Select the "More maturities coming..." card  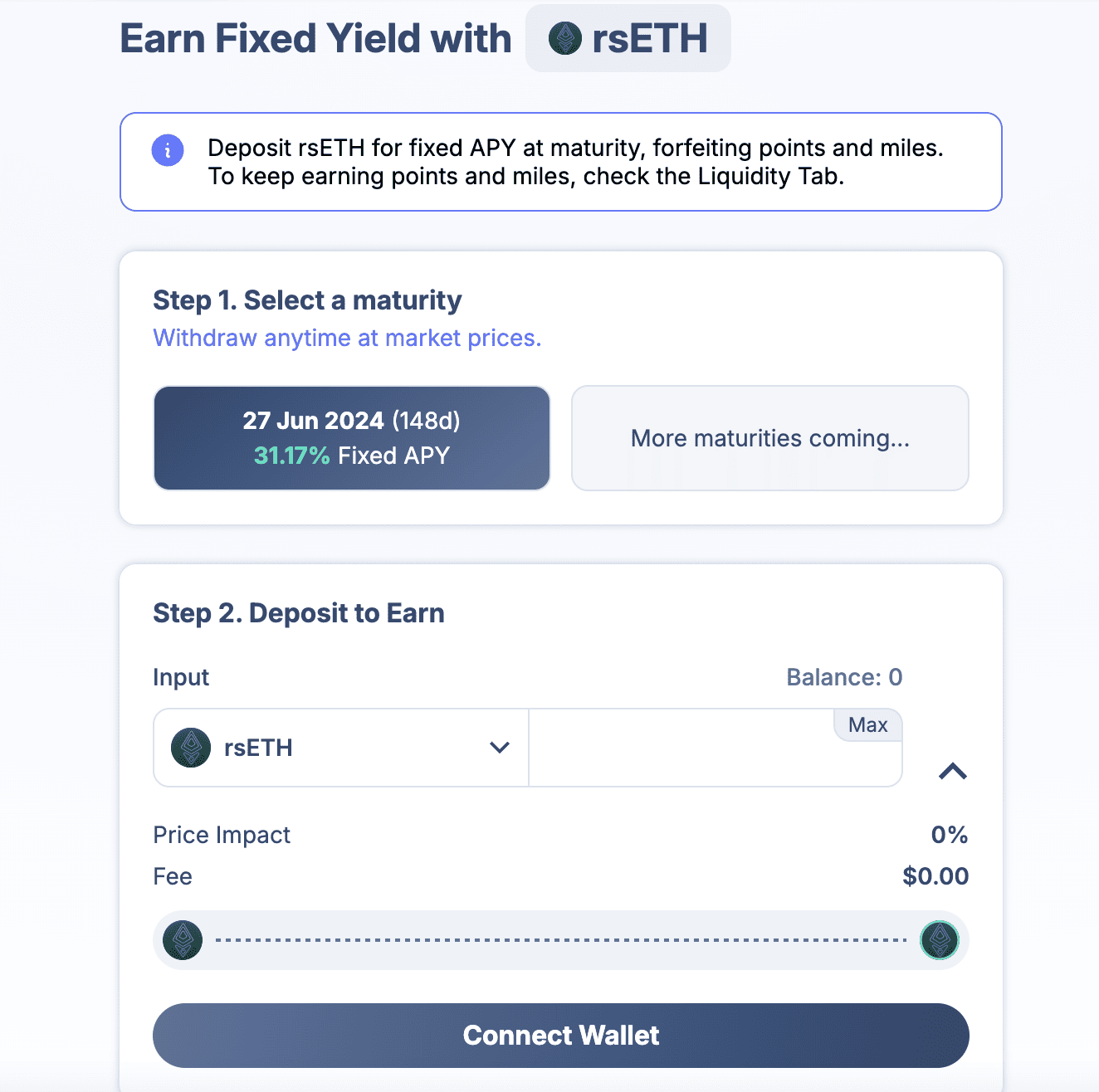point(769,438)
